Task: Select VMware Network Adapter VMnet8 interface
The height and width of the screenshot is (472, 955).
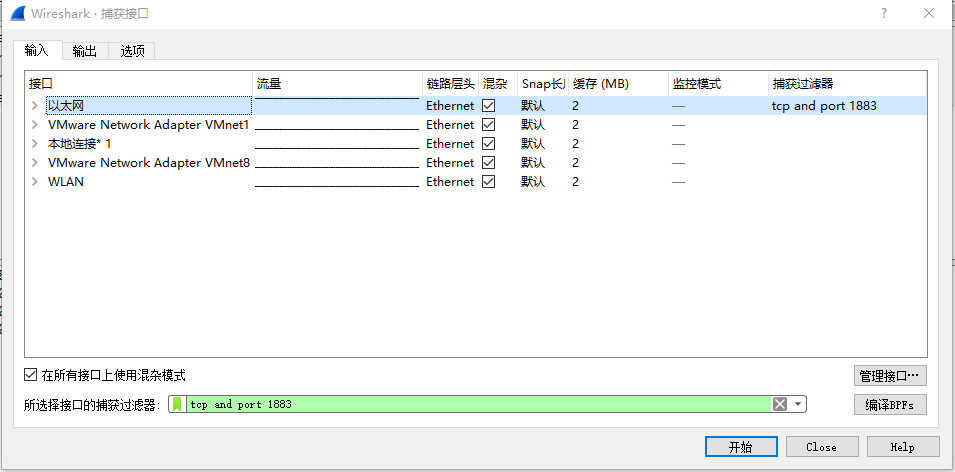Action: (149, 163)
